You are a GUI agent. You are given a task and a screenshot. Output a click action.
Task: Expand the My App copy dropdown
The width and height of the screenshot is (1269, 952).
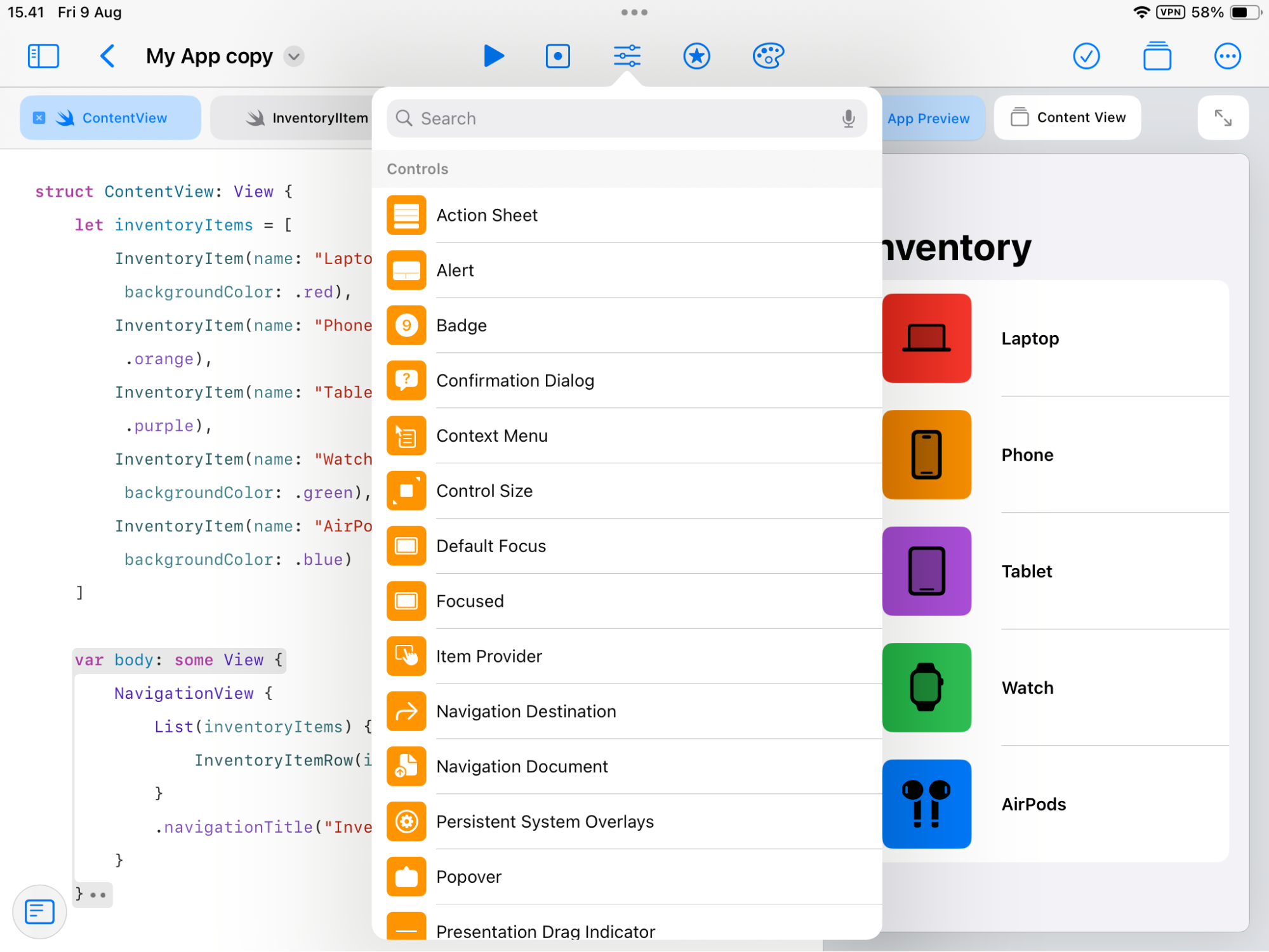pos(293,56)
